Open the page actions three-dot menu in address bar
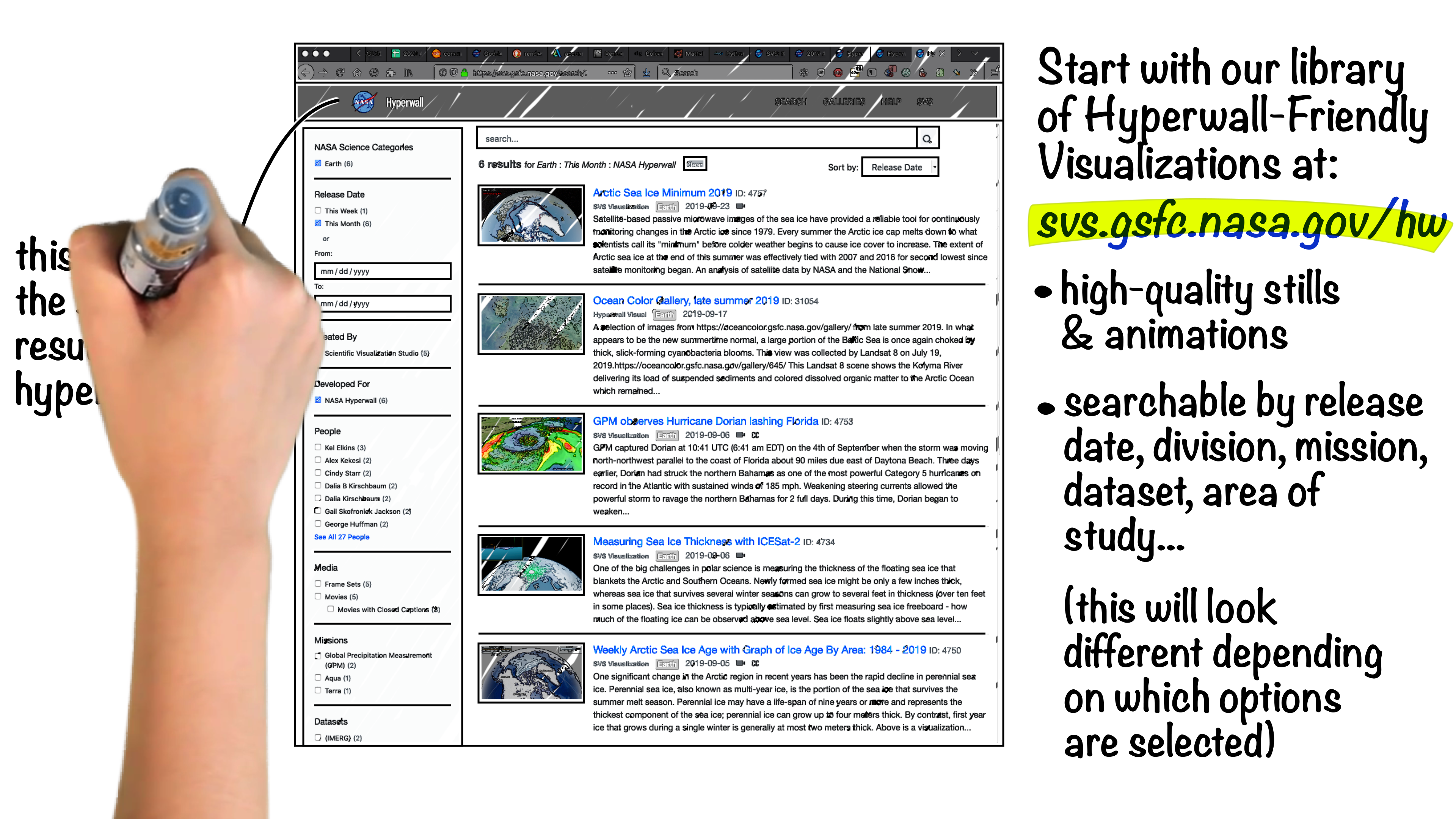 [x=612, y=72]
